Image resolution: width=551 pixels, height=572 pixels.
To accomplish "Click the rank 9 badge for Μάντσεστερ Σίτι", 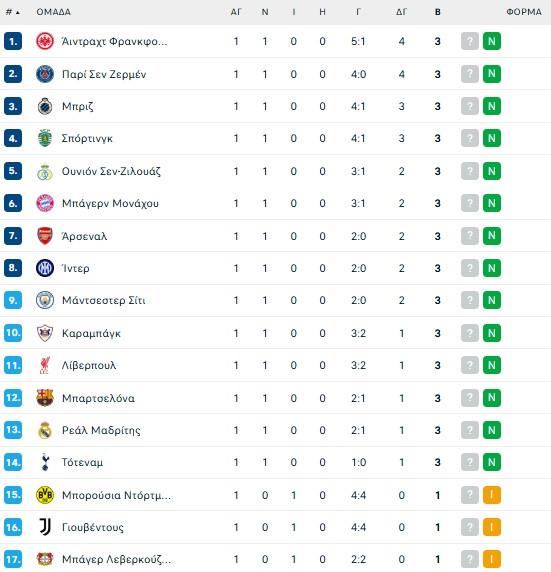I will pos(13,300).
